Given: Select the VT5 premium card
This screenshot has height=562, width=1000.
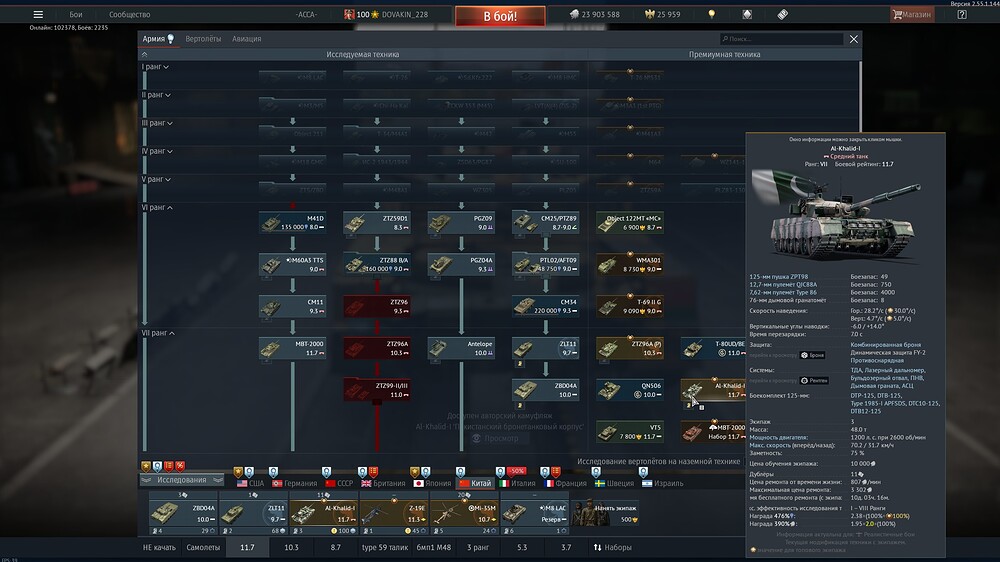Looking at the screenshot, I should coord(629,433).
